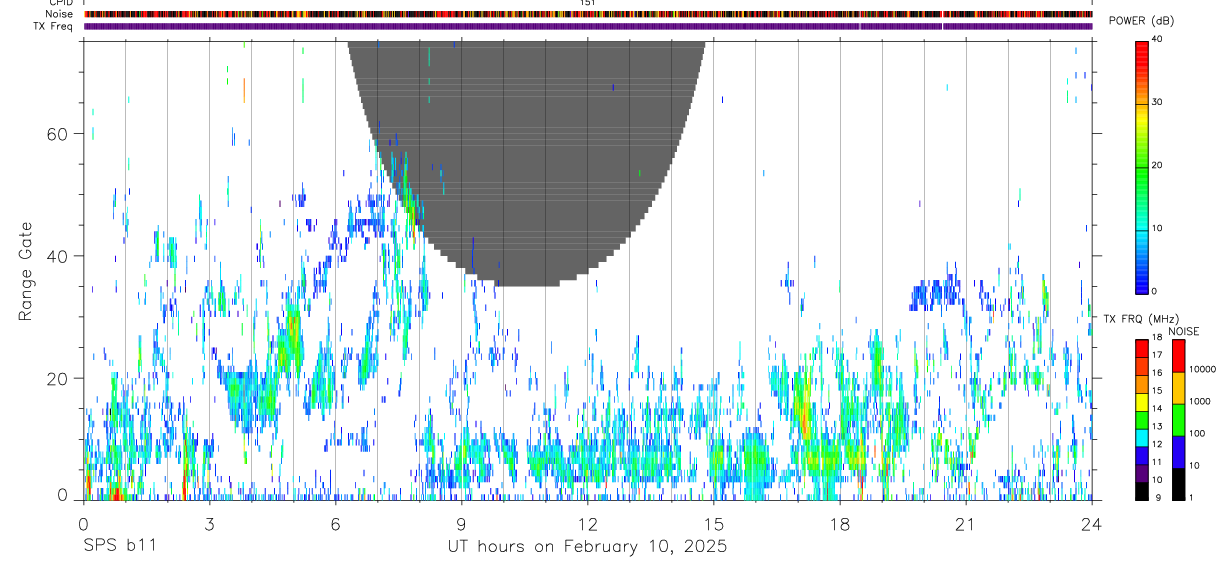Click the 9 label on the TX FRQ scale
The image size is (1228, 567).
pyautogui.click(x=1158, y=497)
